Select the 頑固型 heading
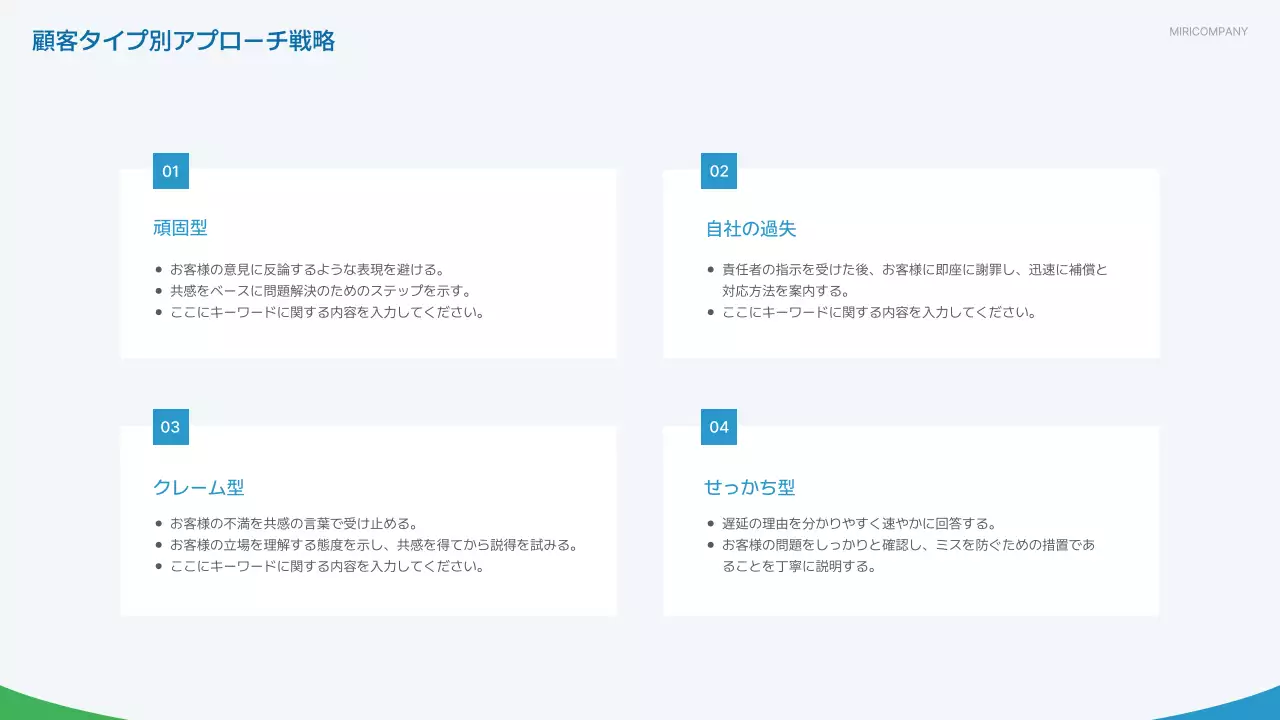Screen dimensions: 1280x720 180,228
